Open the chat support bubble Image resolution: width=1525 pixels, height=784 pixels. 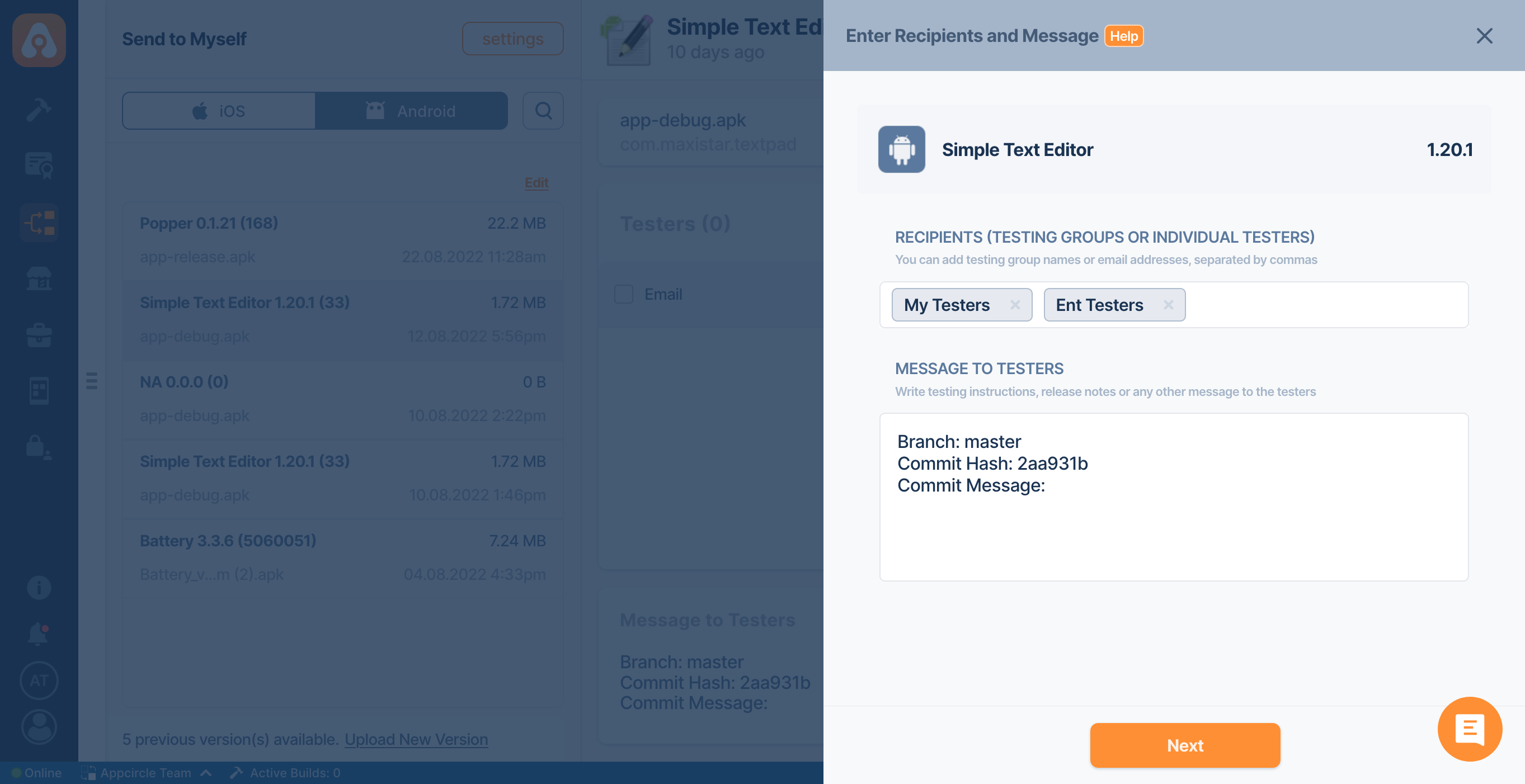click(1470, 729)
